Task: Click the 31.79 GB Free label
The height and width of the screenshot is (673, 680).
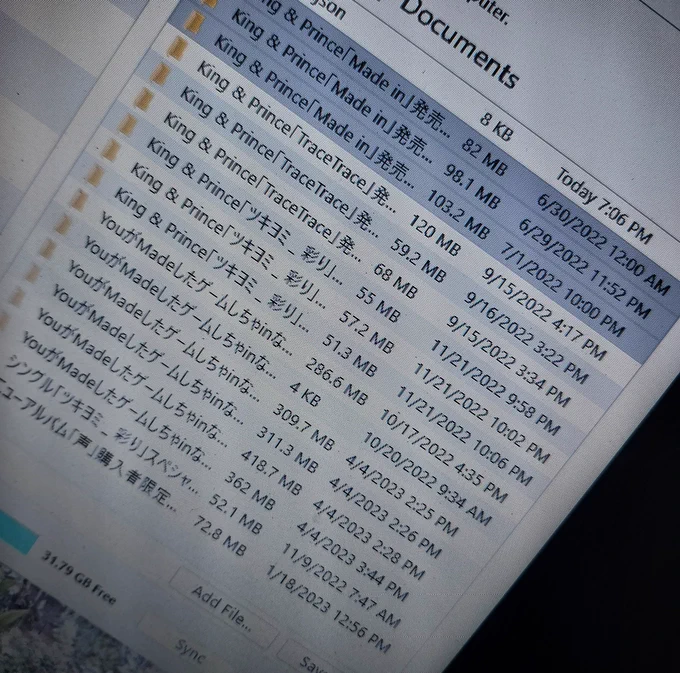Action: (78, 578)
